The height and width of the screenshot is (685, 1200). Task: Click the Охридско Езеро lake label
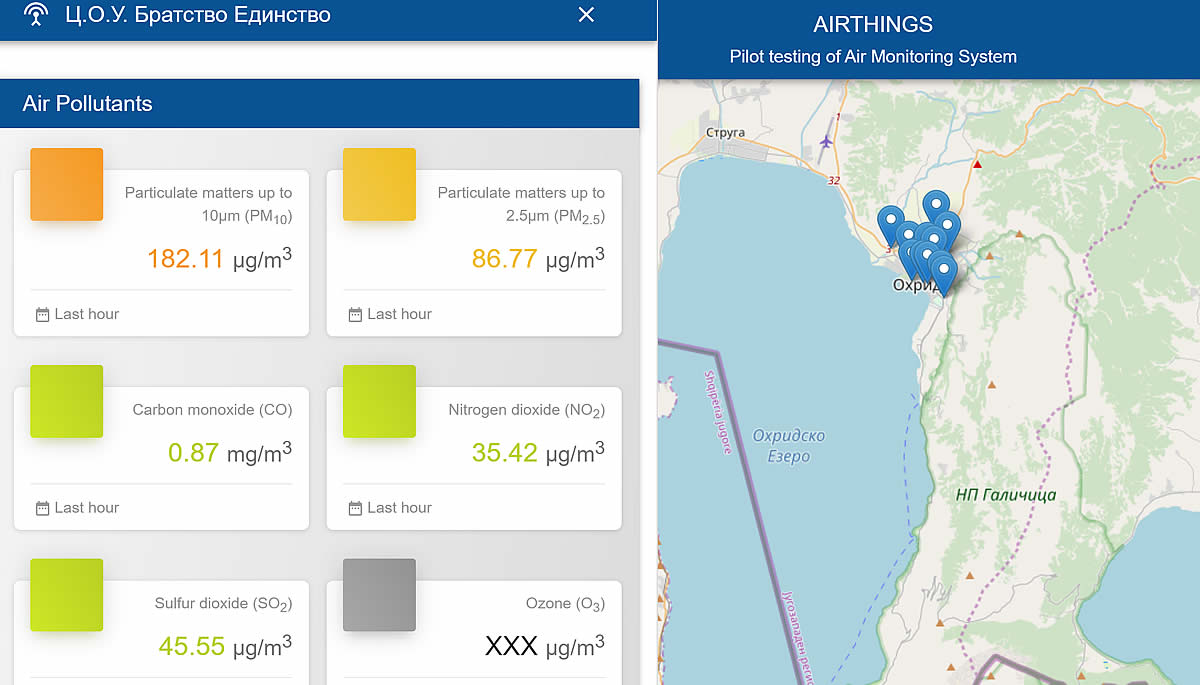[788, 446]
